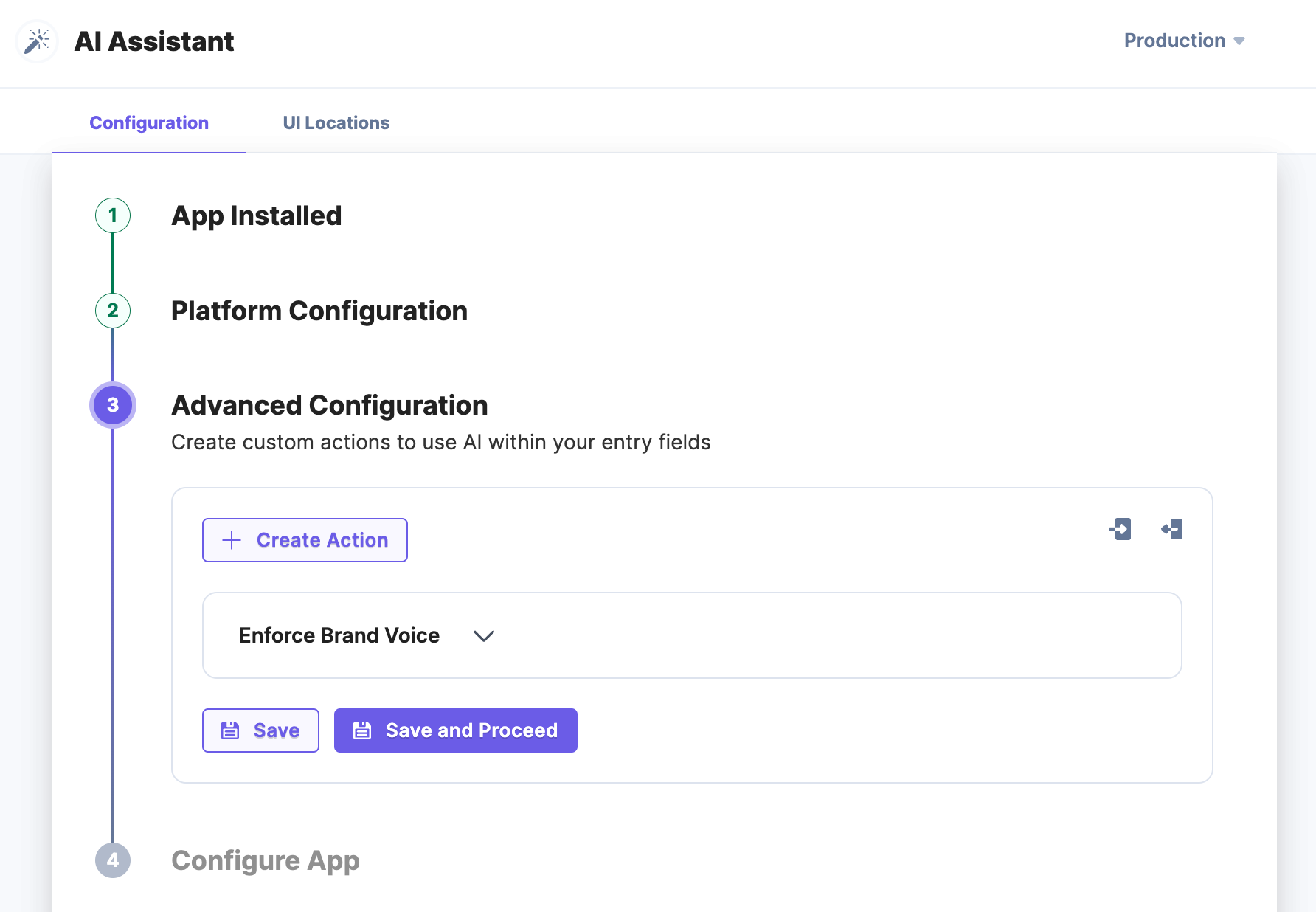Viewport: 1316px width, 912px height.
Task: Click the step 2 circle indicator
Action: (x=113, y=311)
